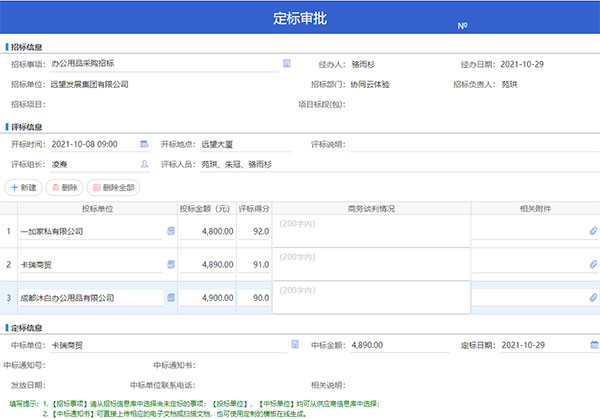
Task: Select the 中标金额 field showing 4,890.00
Action: (399, 345)
